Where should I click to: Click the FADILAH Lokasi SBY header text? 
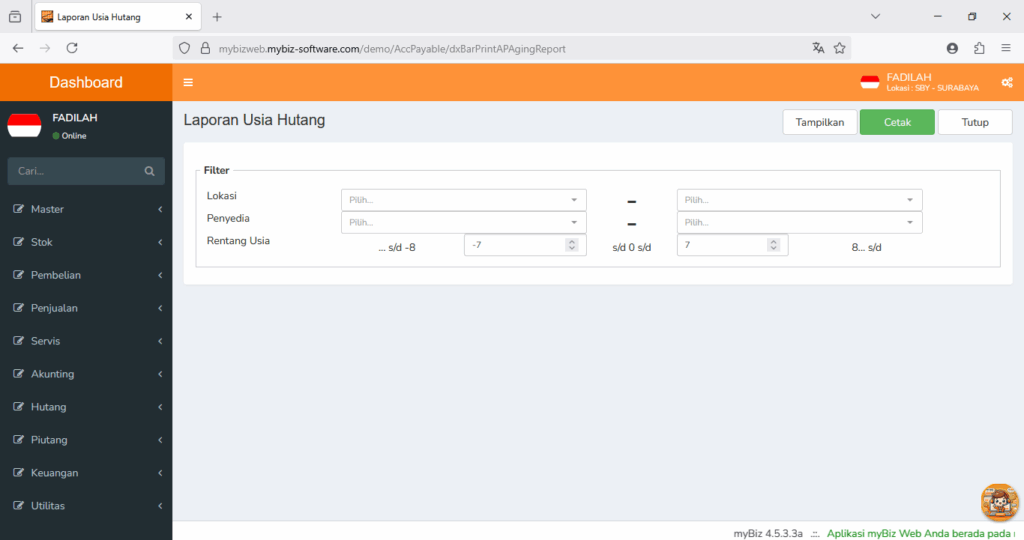coord(933,82)
